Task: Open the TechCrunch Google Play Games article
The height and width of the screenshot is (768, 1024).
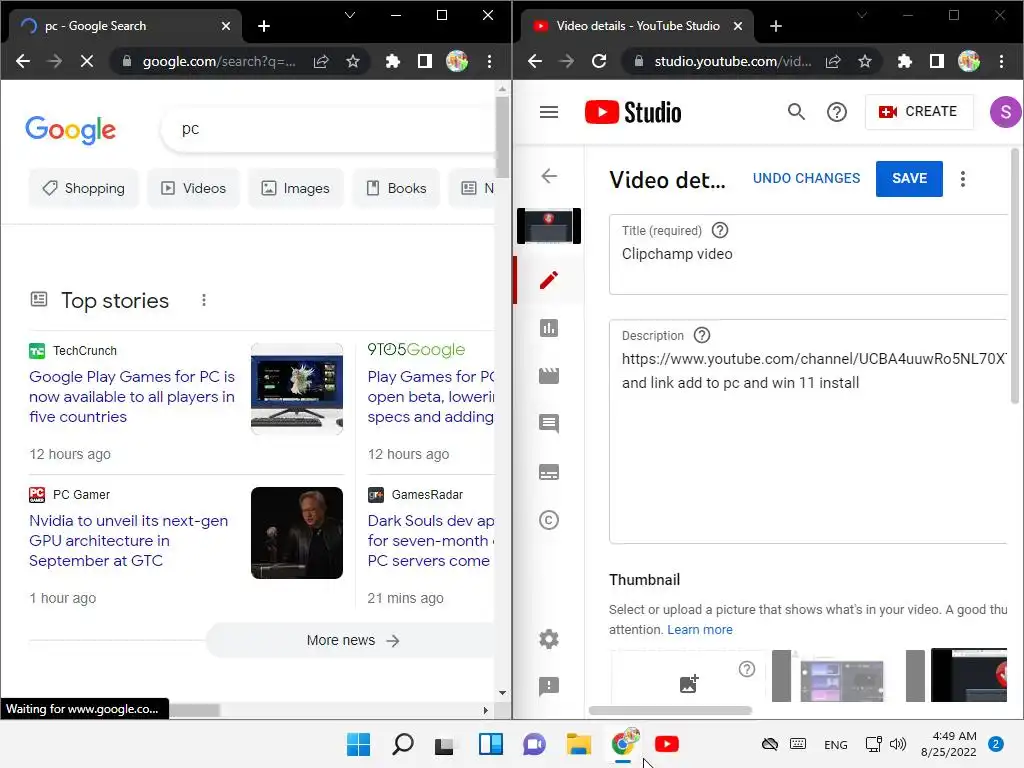Action: [132, 396]
